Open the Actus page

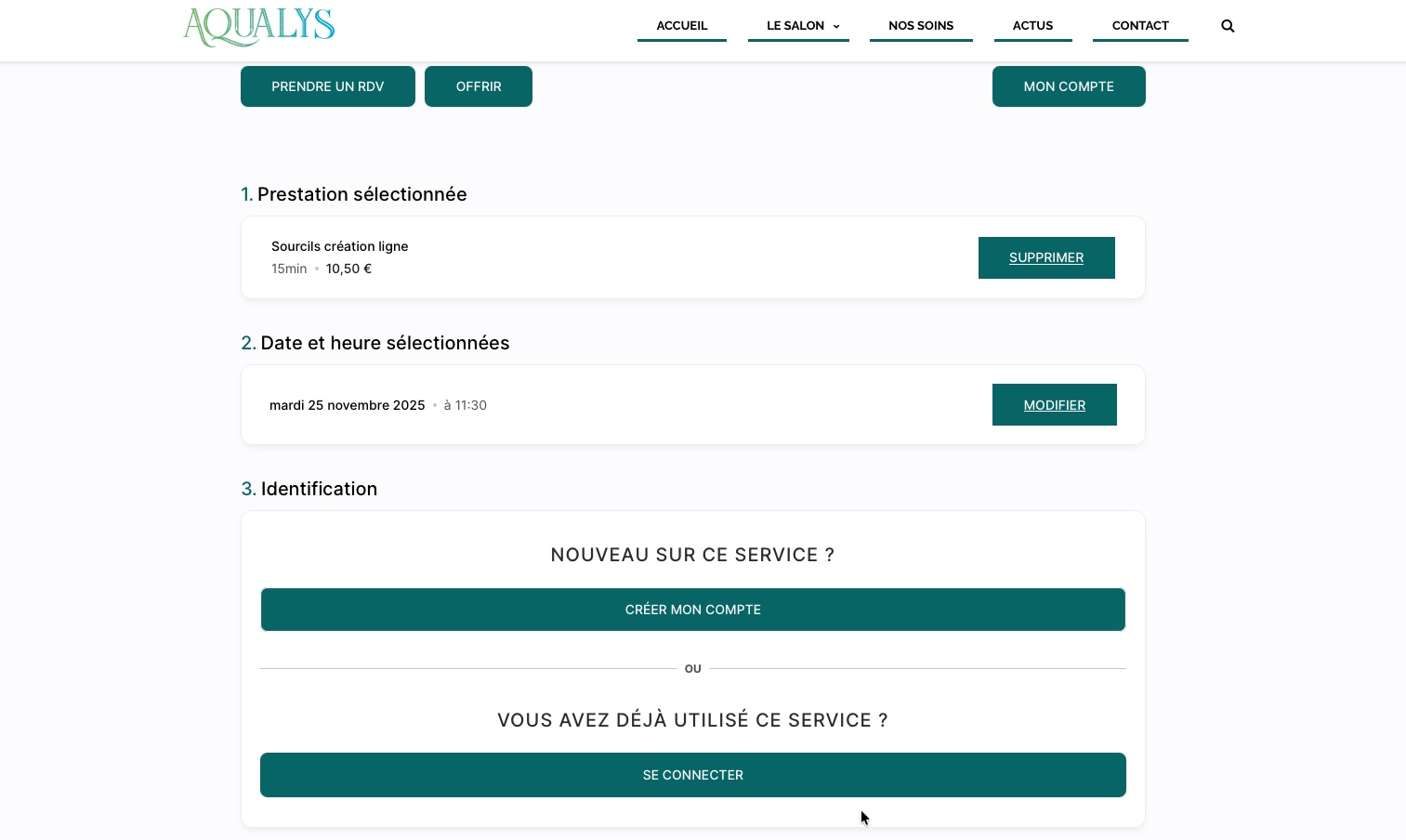point(1032,26)
